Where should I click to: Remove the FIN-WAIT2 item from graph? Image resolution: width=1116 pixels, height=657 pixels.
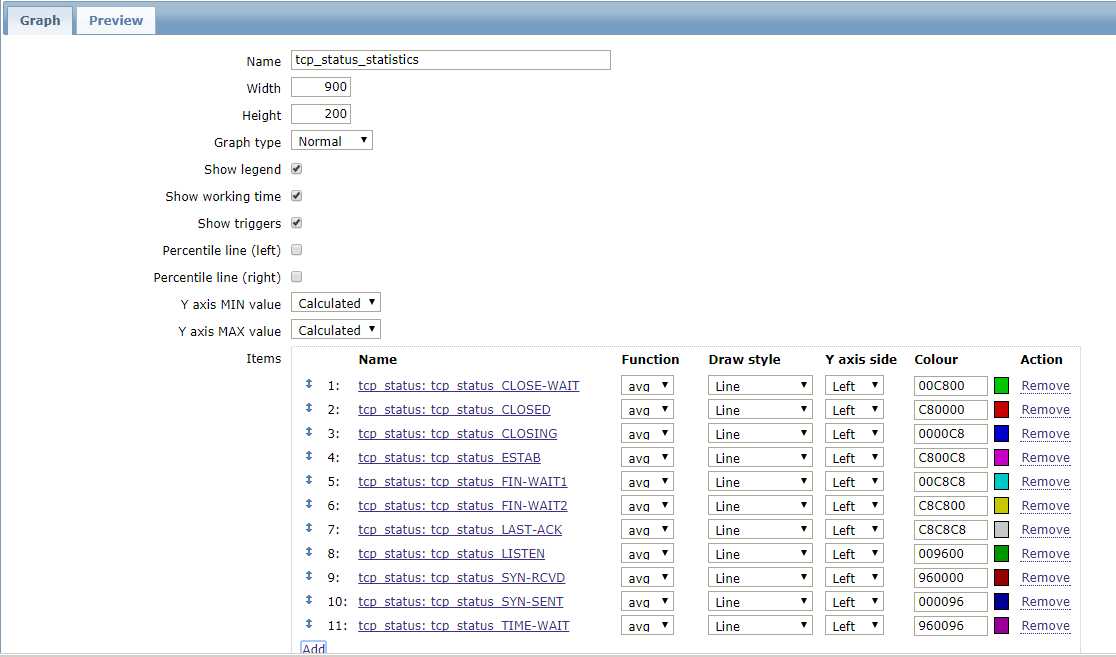[1045, 506]
